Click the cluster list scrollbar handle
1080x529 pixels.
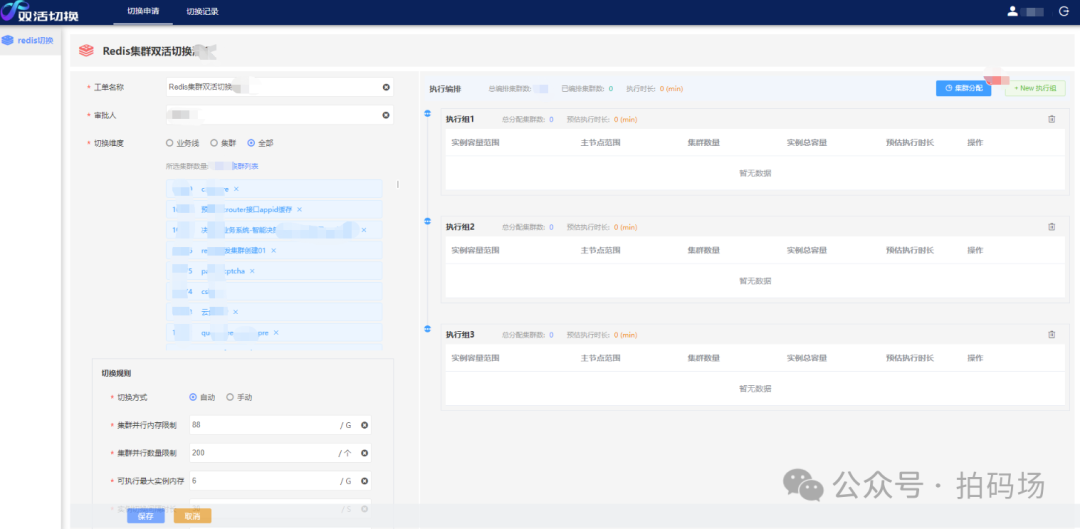click(x=398, y=185)
